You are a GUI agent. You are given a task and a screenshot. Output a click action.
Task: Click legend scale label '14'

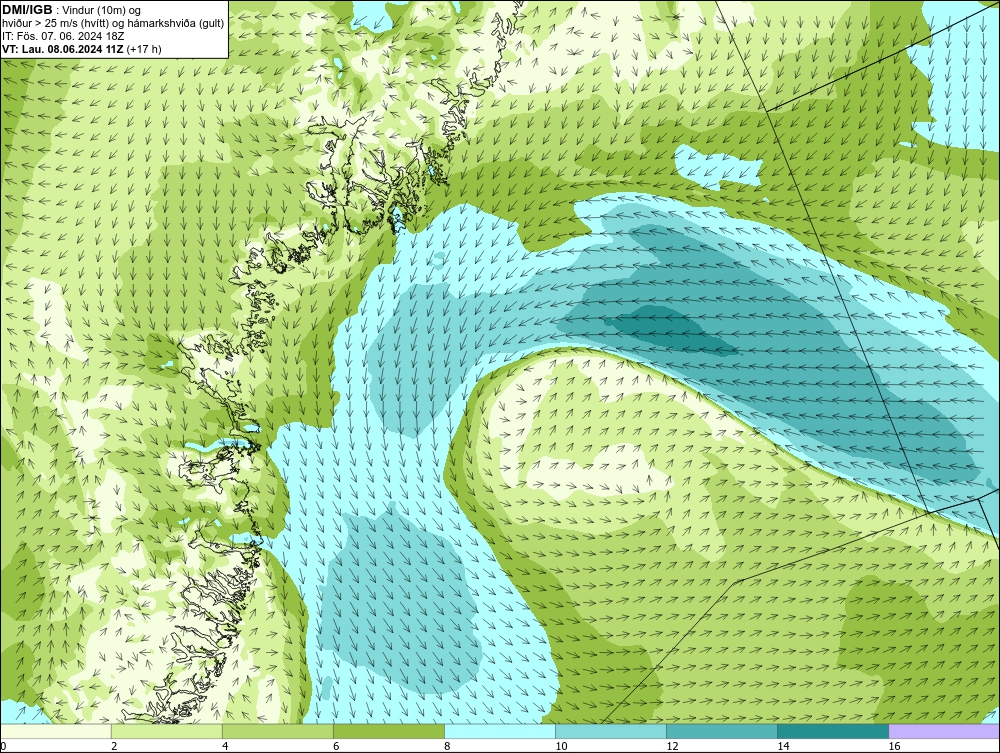(x=783, y=746)
